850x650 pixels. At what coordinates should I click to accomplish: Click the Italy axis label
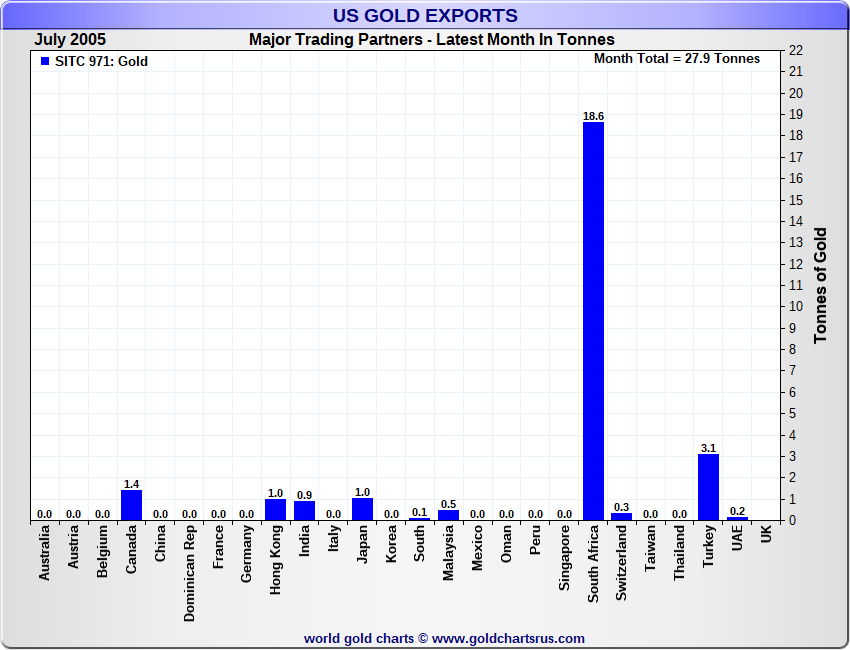[333, 538]
